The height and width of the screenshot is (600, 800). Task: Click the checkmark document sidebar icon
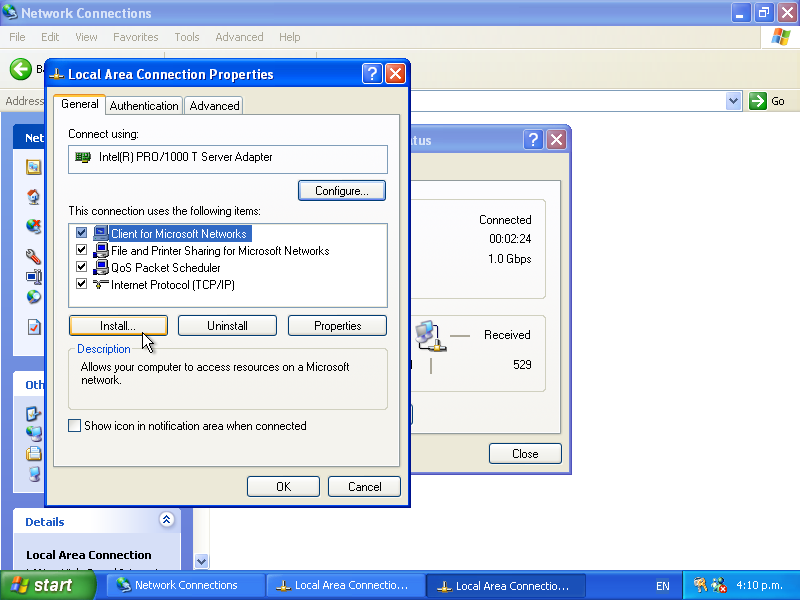coord(34,327)
